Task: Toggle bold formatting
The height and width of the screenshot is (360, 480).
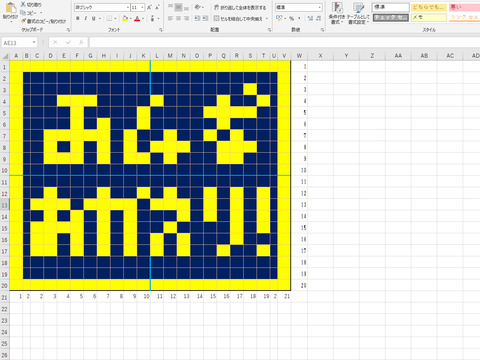Action: pos(78,18)
